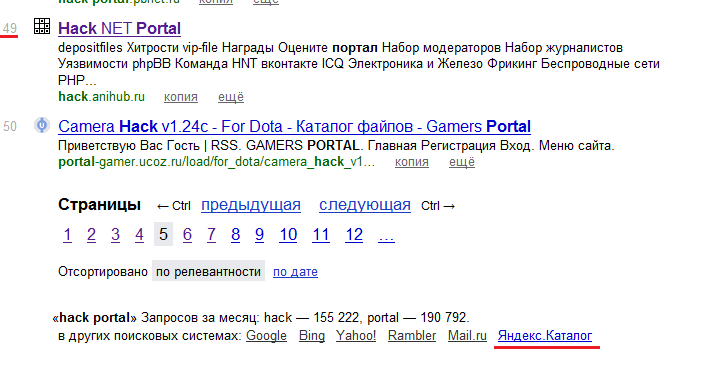Jump to results page 3

(115, 234)
